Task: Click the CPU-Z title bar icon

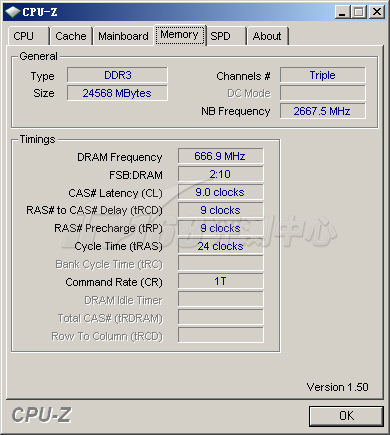Action: (x=13, y=12)
